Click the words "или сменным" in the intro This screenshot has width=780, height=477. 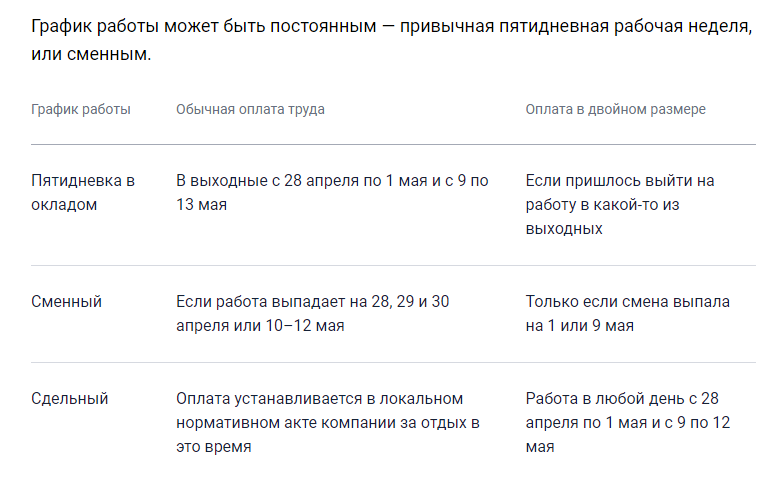click(x=90, y=54)
